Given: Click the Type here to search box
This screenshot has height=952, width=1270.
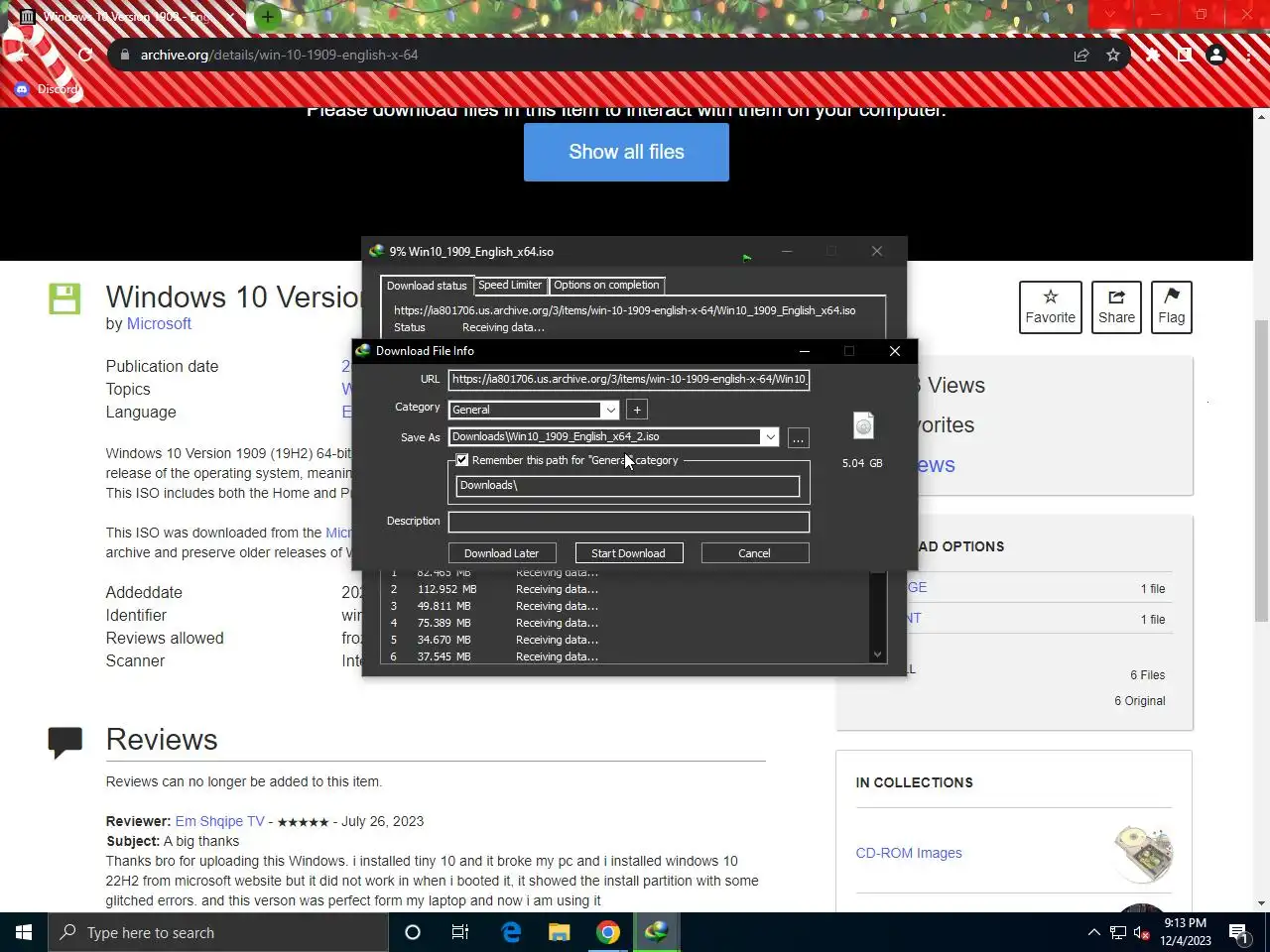Looking at the screenshot, I should click(x=218, y=932).
